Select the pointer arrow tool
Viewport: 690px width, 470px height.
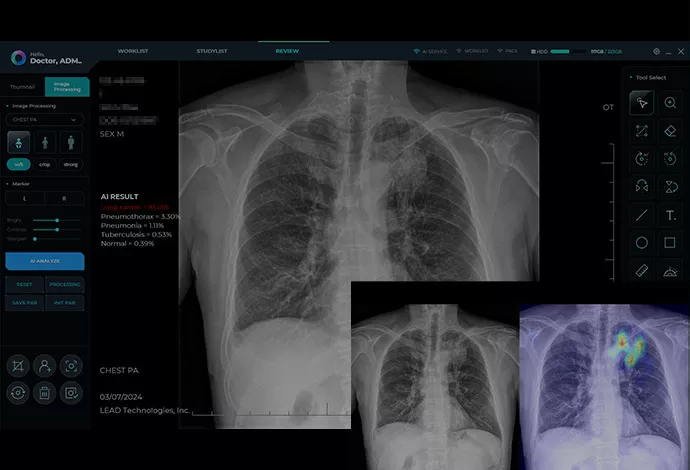(642, 103)
